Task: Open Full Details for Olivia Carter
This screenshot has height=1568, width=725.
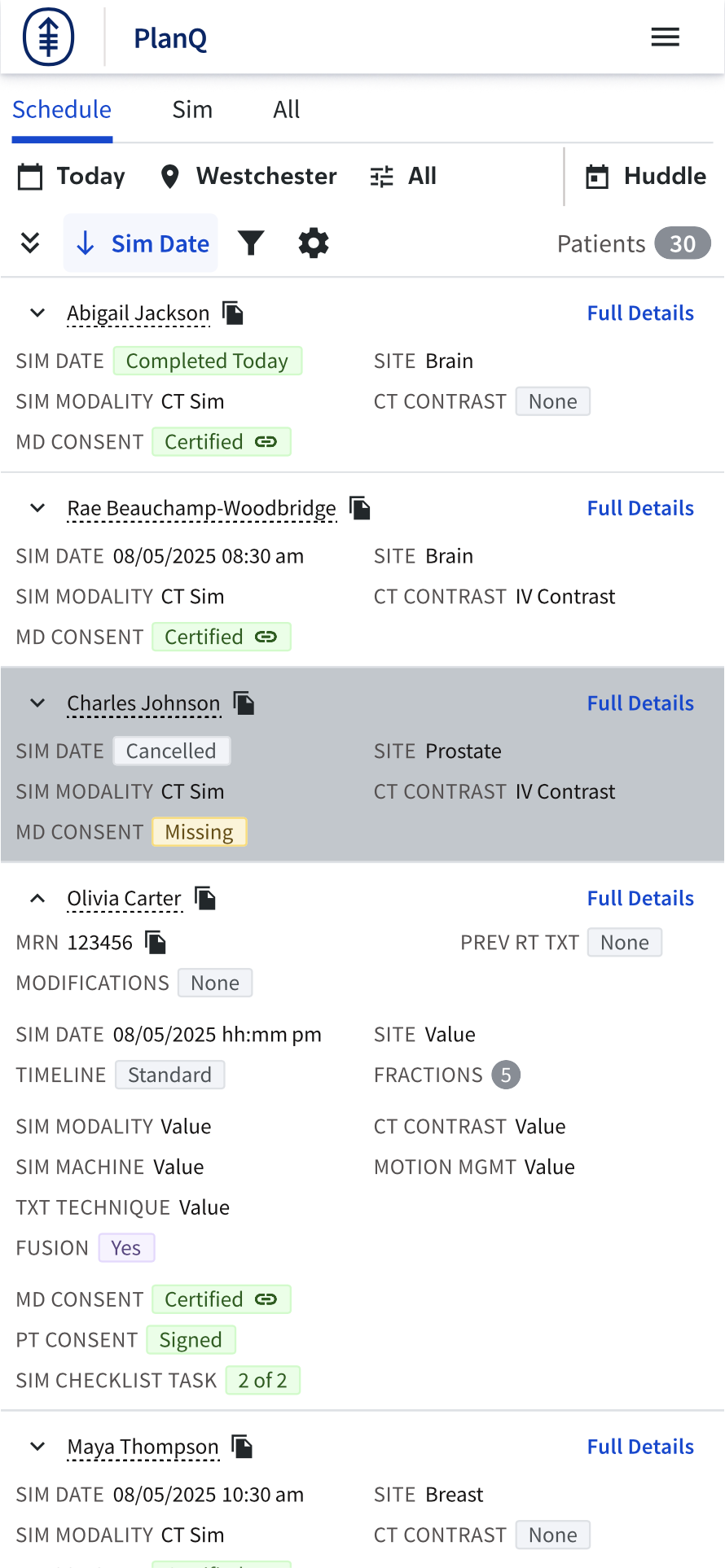Action: [x=640, y=899]
